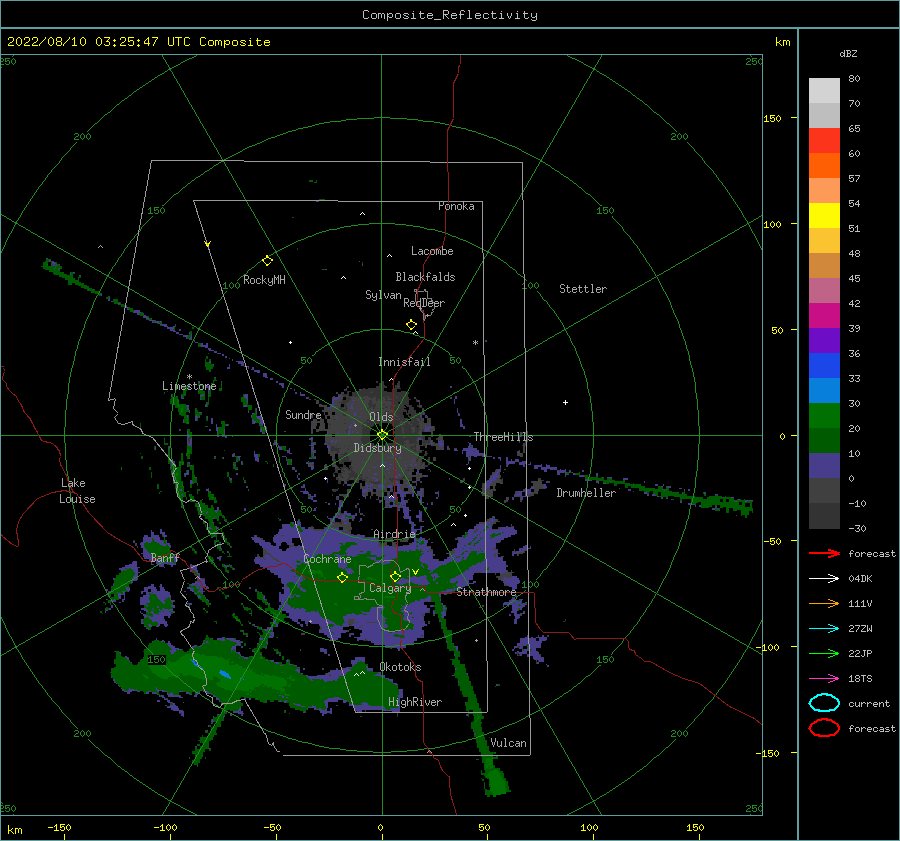Click the Okotoks city label
This screenshot has height=841, width=900.
[x=400, y=667]
